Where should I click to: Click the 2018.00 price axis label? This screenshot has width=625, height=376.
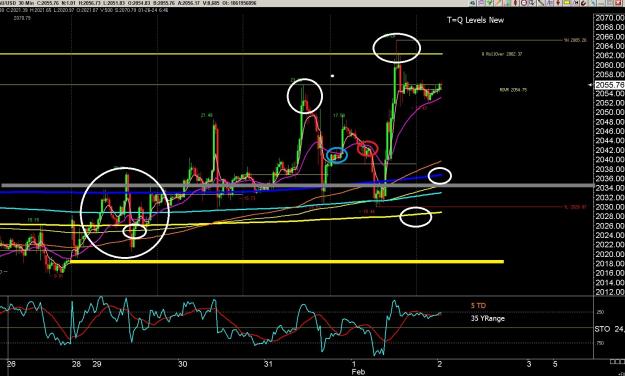point(610,264)
